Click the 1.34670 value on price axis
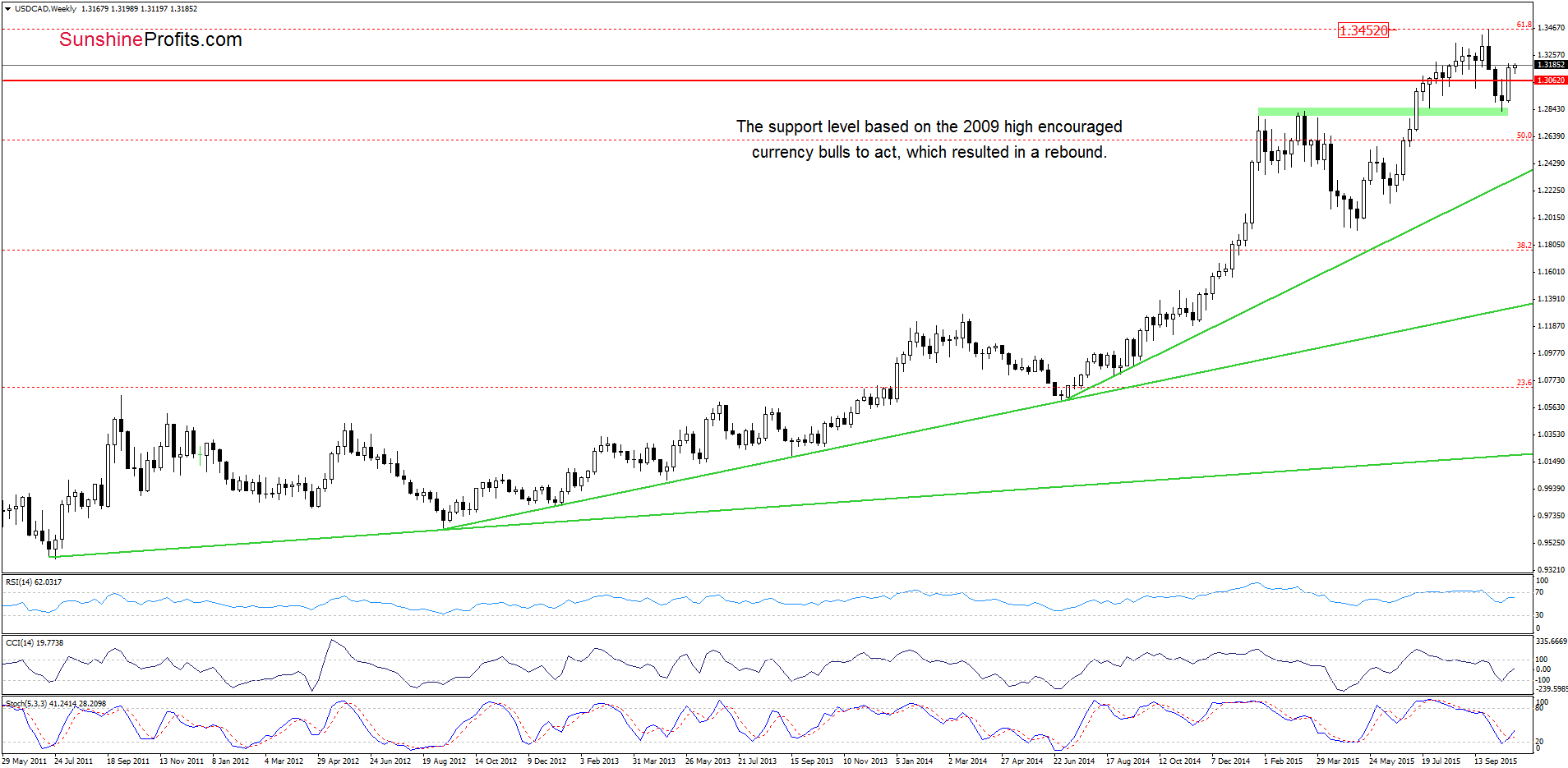This screenshot has height=768, width=1568. [x=1551, y=28]
